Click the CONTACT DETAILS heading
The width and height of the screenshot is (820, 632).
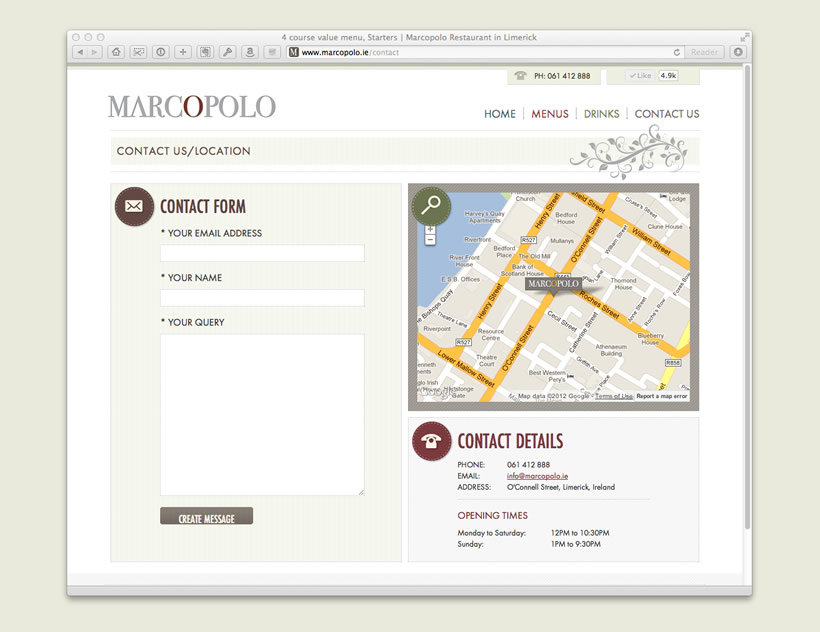pos(510,441)
